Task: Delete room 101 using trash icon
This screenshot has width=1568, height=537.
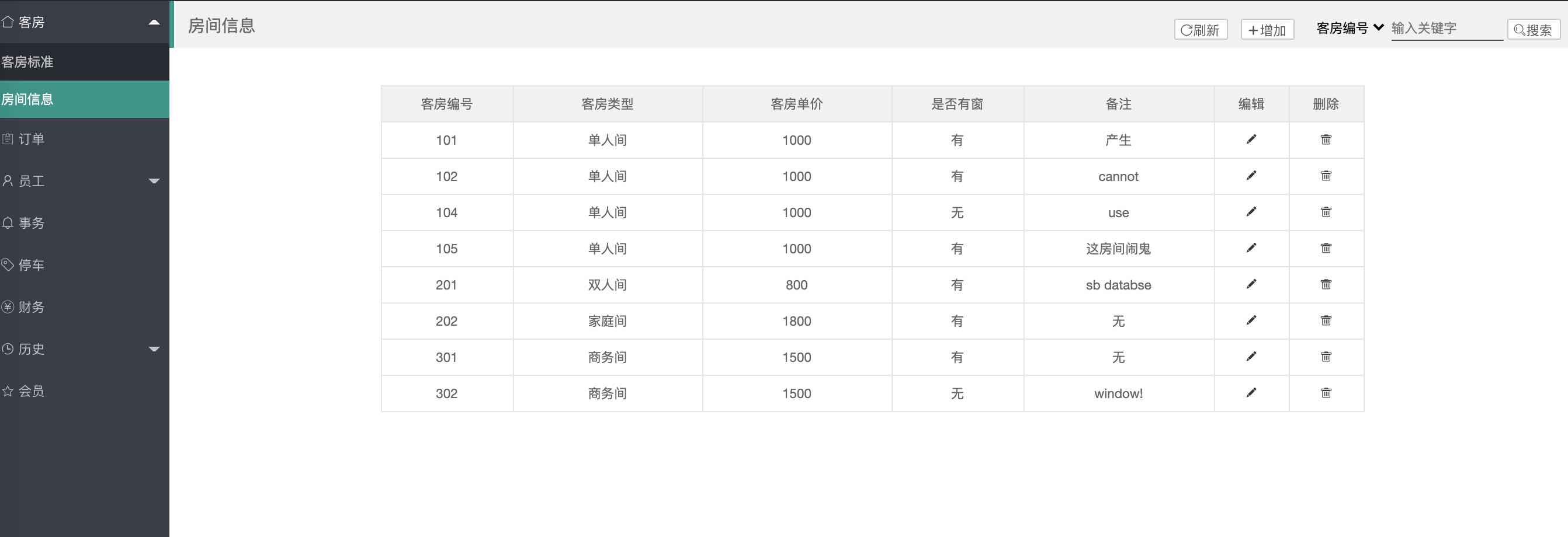Action: [1326, 140]
